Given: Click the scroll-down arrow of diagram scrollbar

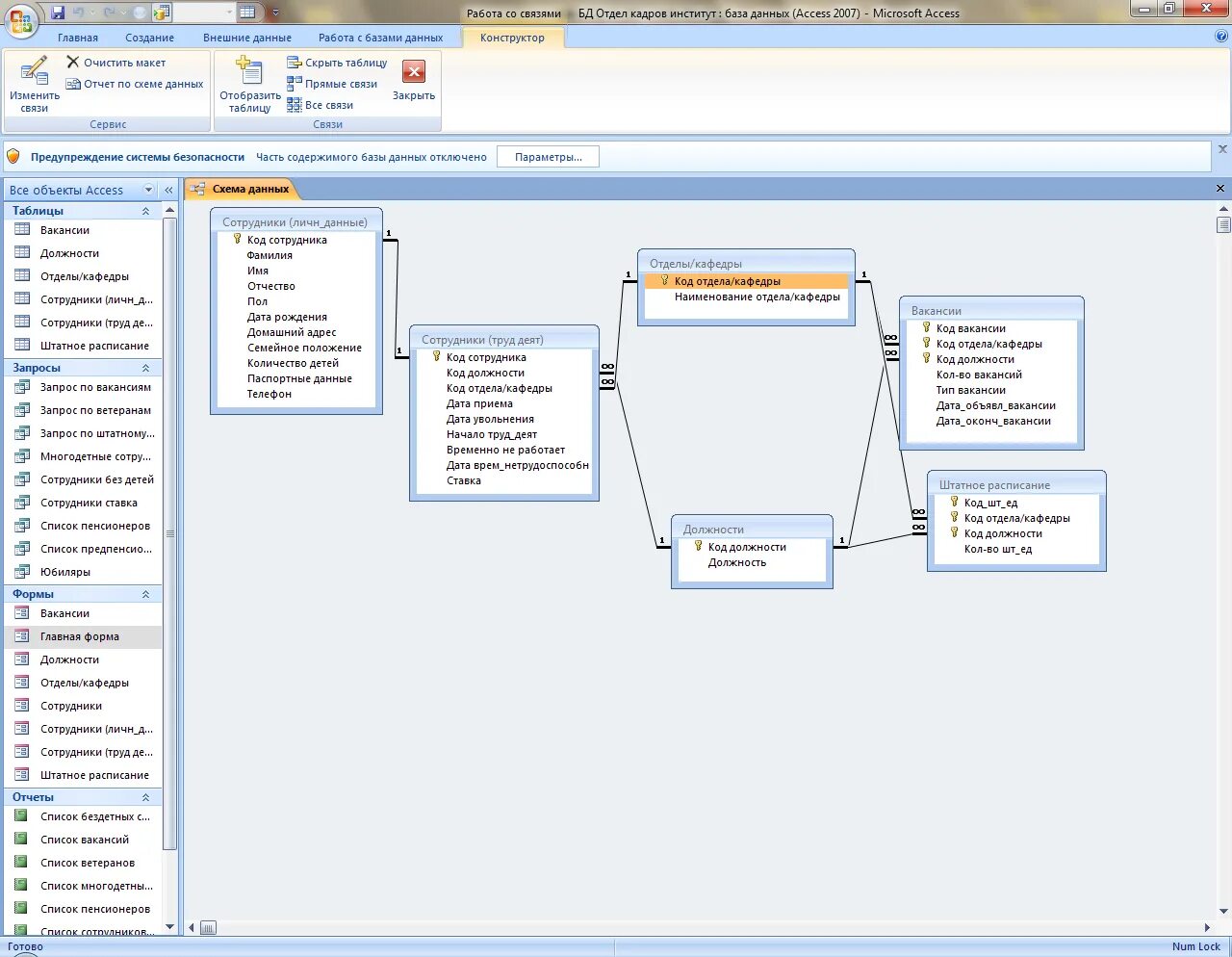Looking at the screenshot, I should tap(1223, 912).
